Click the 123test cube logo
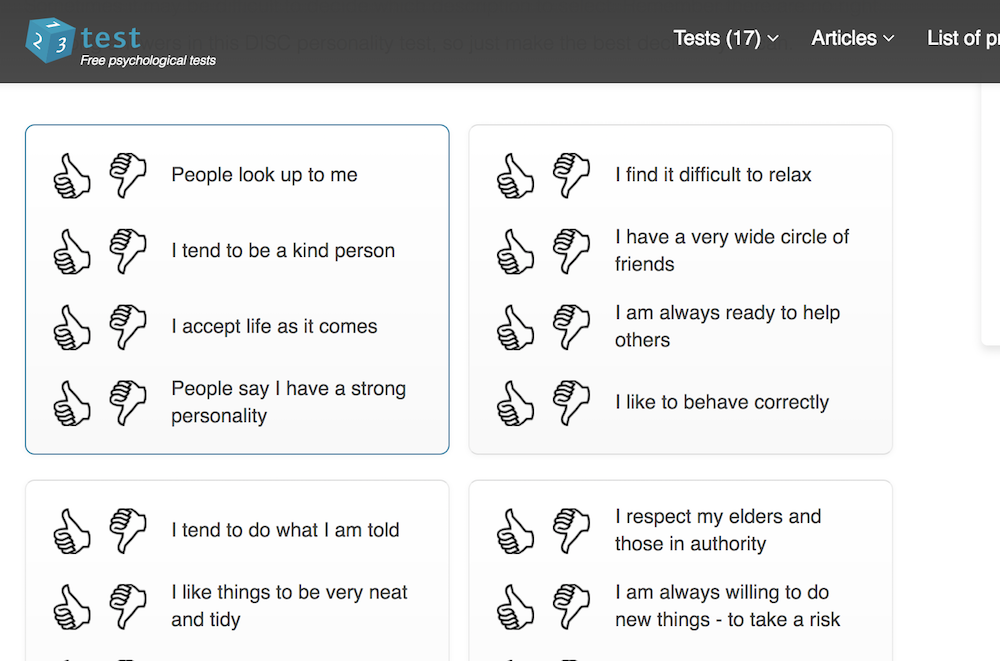This screenshot has width=1000, height=661. tap(50, 40)
